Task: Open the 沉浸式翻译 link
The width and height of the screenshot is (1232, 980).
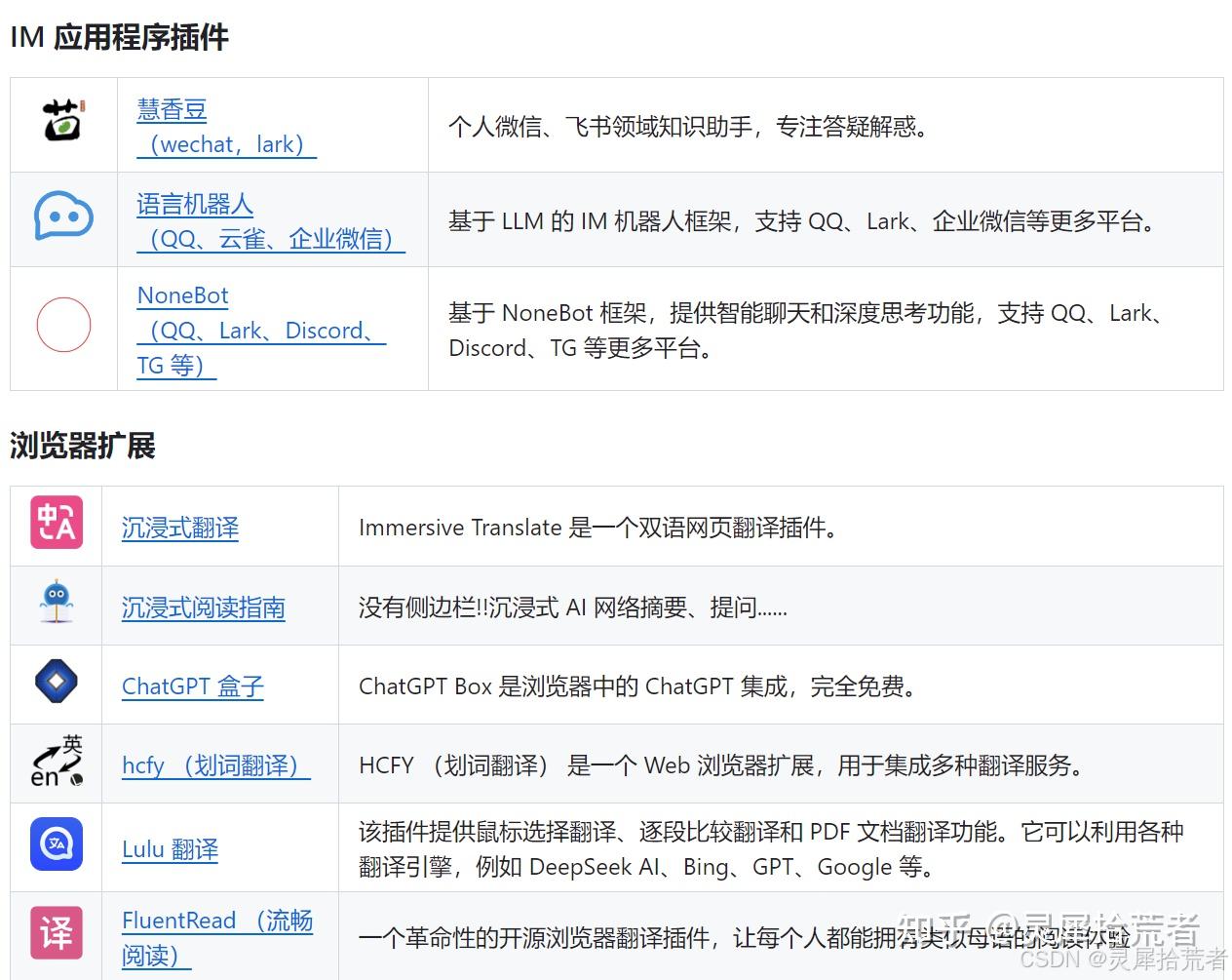Action: click(x=180, y=529)
